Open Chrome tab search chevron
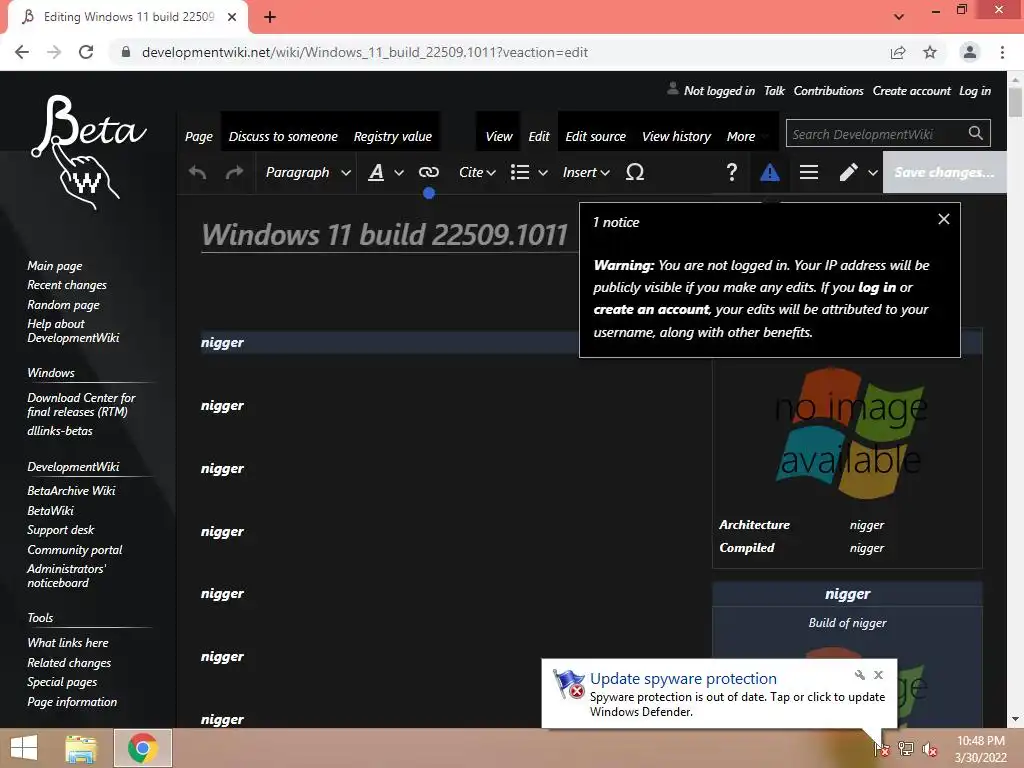Viewport: 1024px width, 768px height. tap(899, 17)
